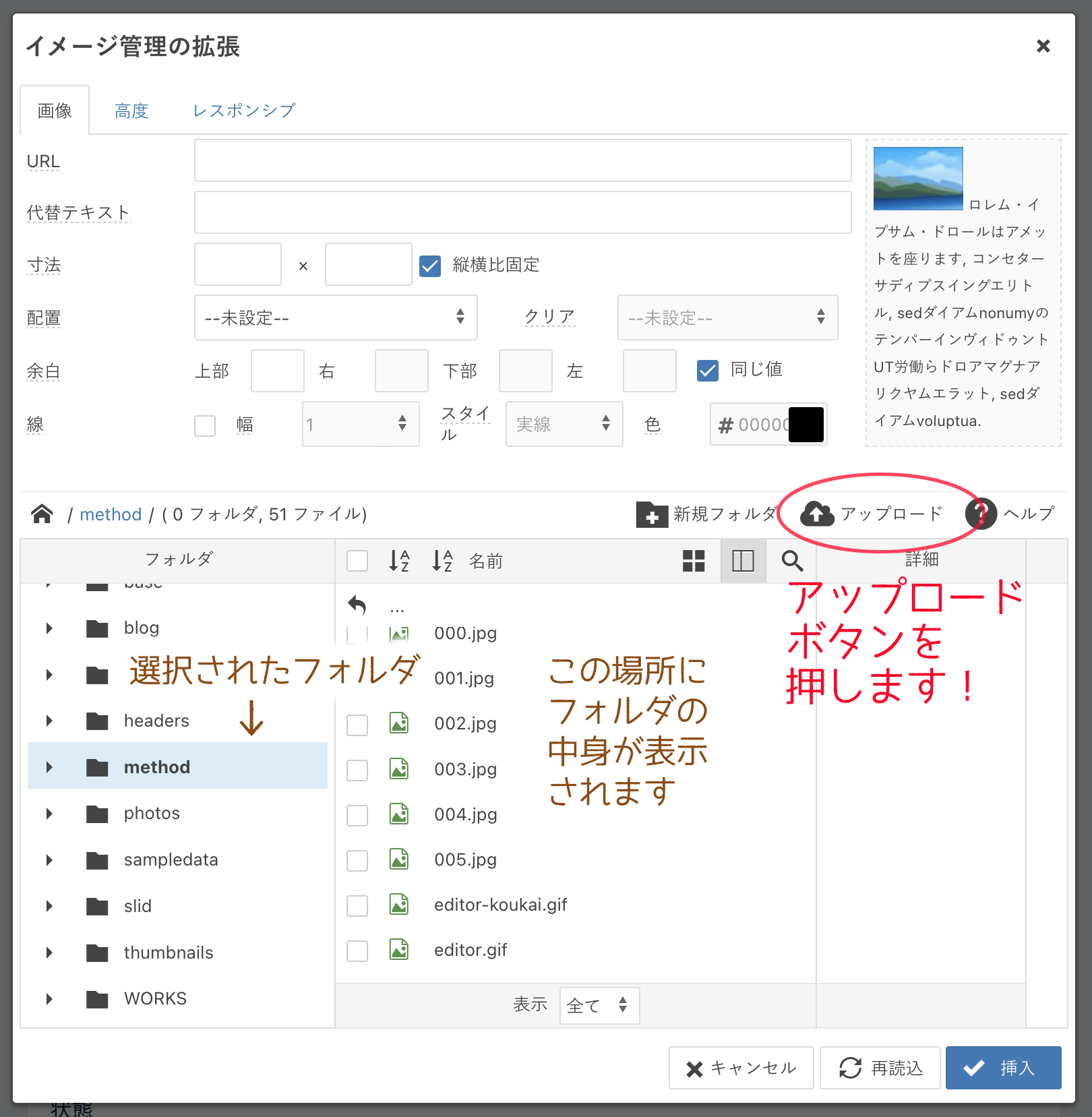Switch to the thumbnail grid view
This screenshot has height=1117, width=1092.
[694, 561]
